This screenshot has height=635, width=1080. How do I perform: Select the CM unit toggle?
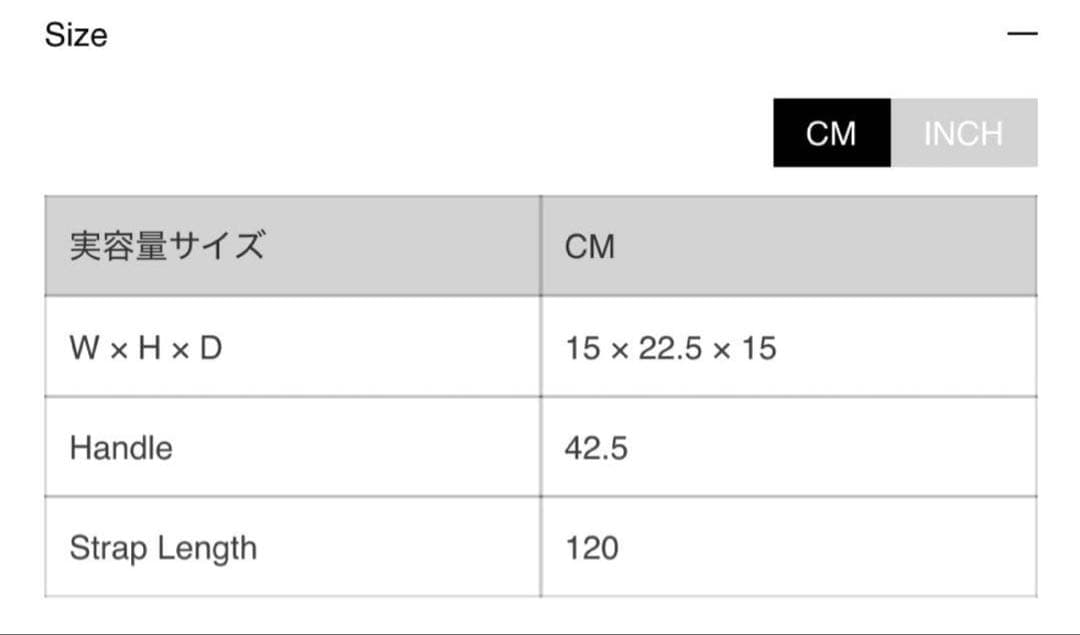[831, 133]
